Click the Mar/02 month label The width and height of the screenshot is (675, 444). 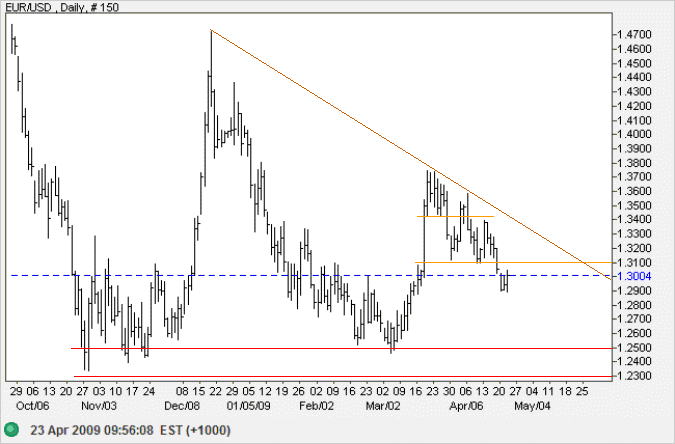[x=383, y=406]
